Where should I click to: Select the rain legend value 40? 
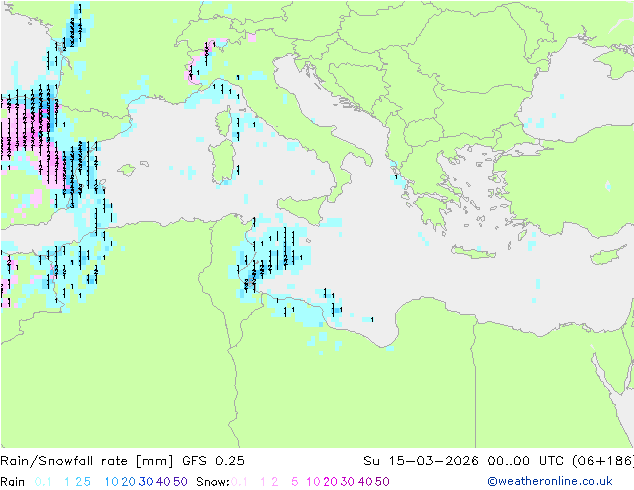tap(163, 482)
